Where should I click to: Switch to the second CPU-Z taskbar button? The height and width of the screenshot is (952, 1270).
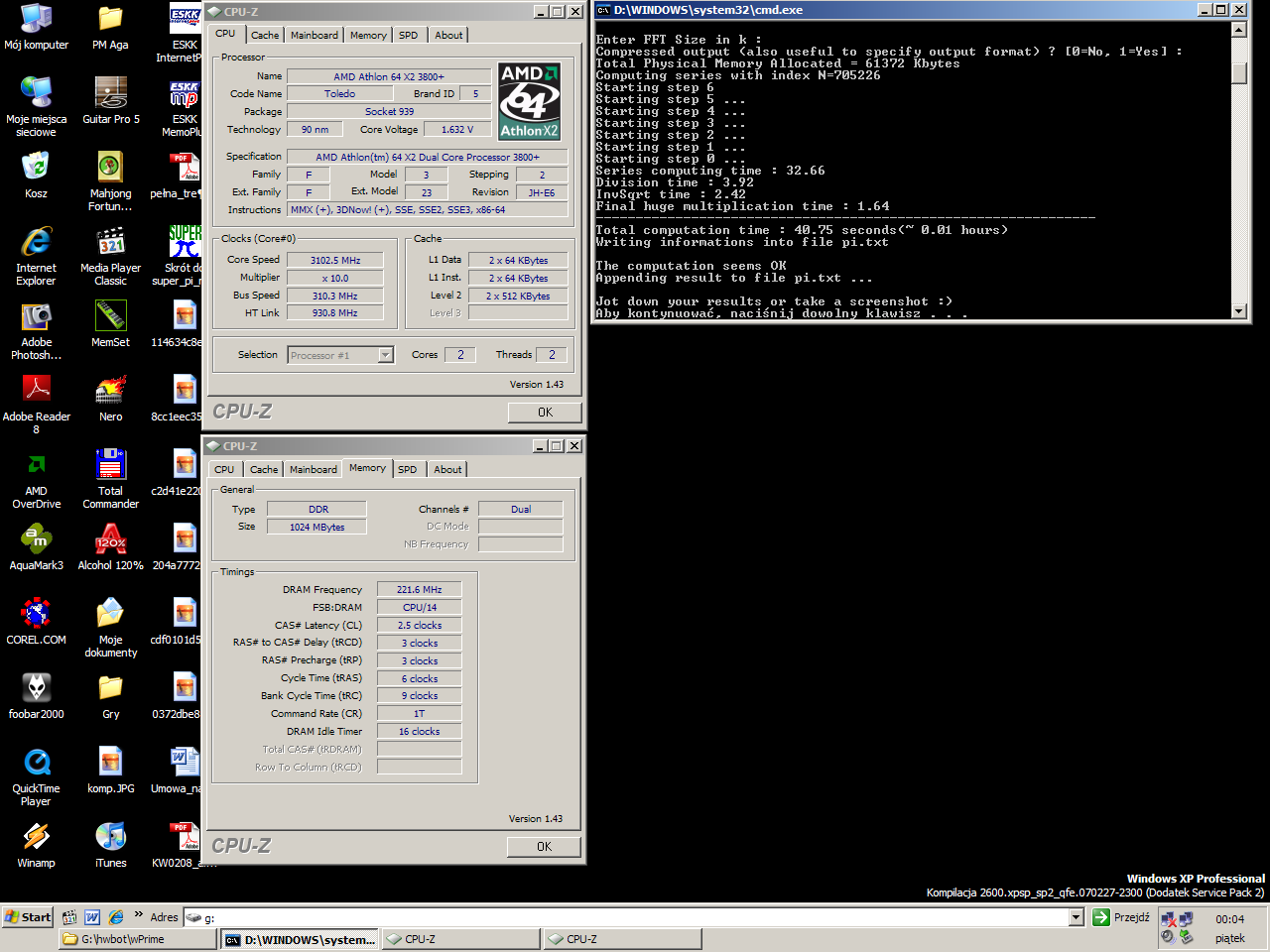coord(623,939)
